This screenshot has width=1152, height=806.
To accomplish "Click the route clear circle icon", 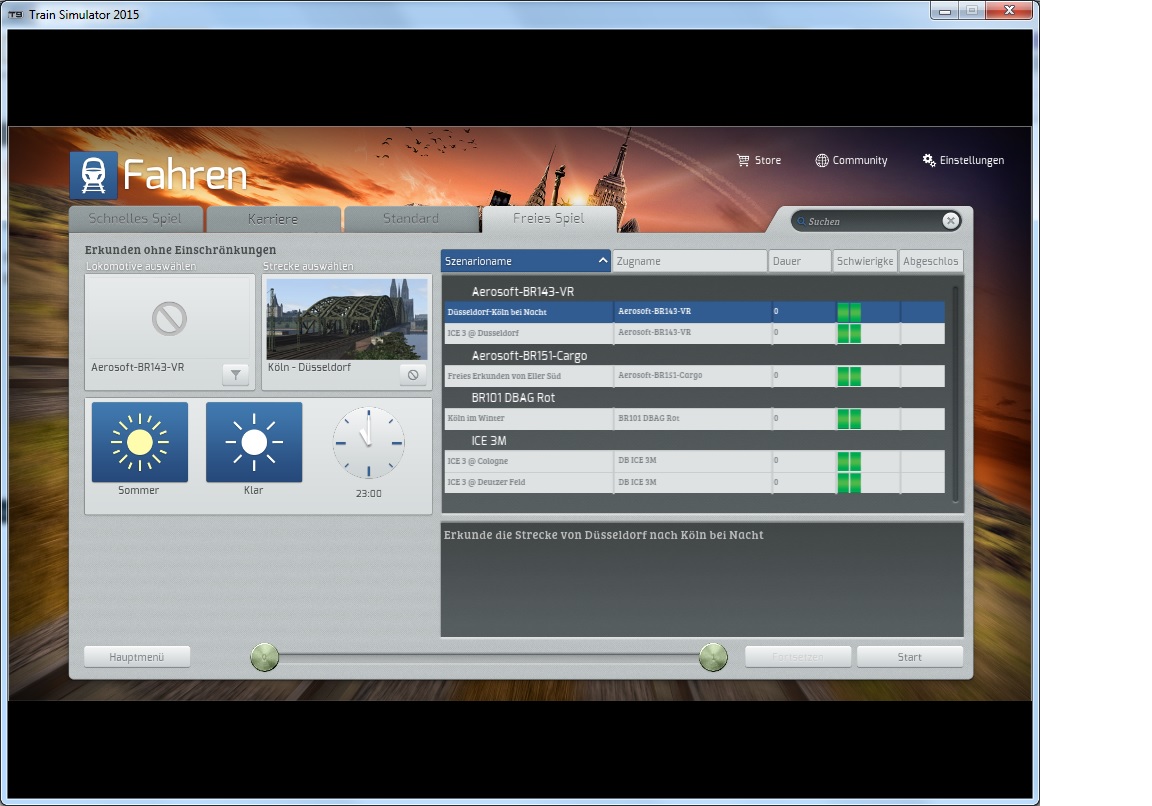I will (413, 375).
